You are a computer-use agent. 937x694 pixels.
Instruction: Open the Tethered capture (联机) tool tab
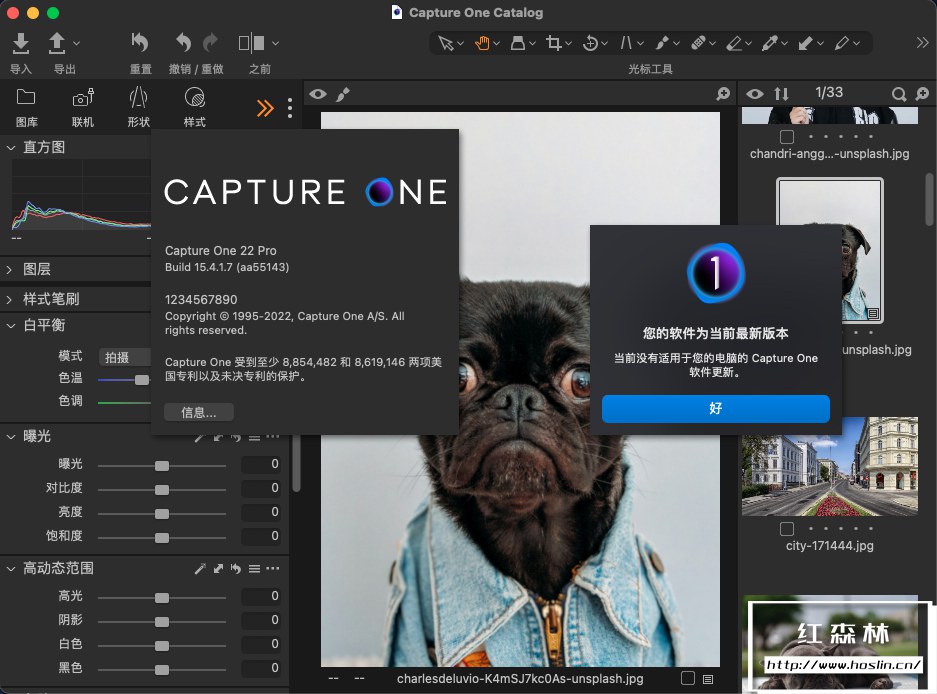pyautogui.click(x=83, y=98)
